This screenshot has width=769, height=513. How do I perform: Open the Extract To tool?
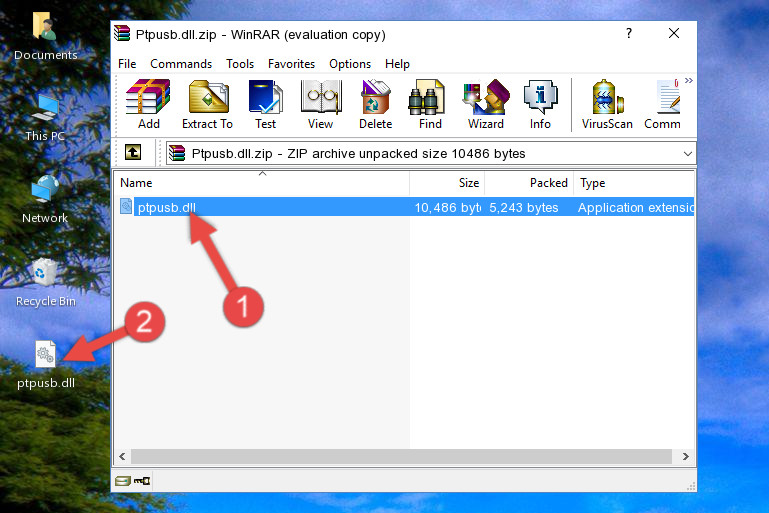[207, 104]
